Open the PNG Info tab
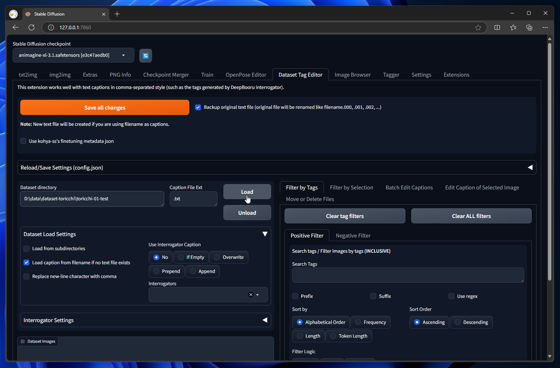 120,75
